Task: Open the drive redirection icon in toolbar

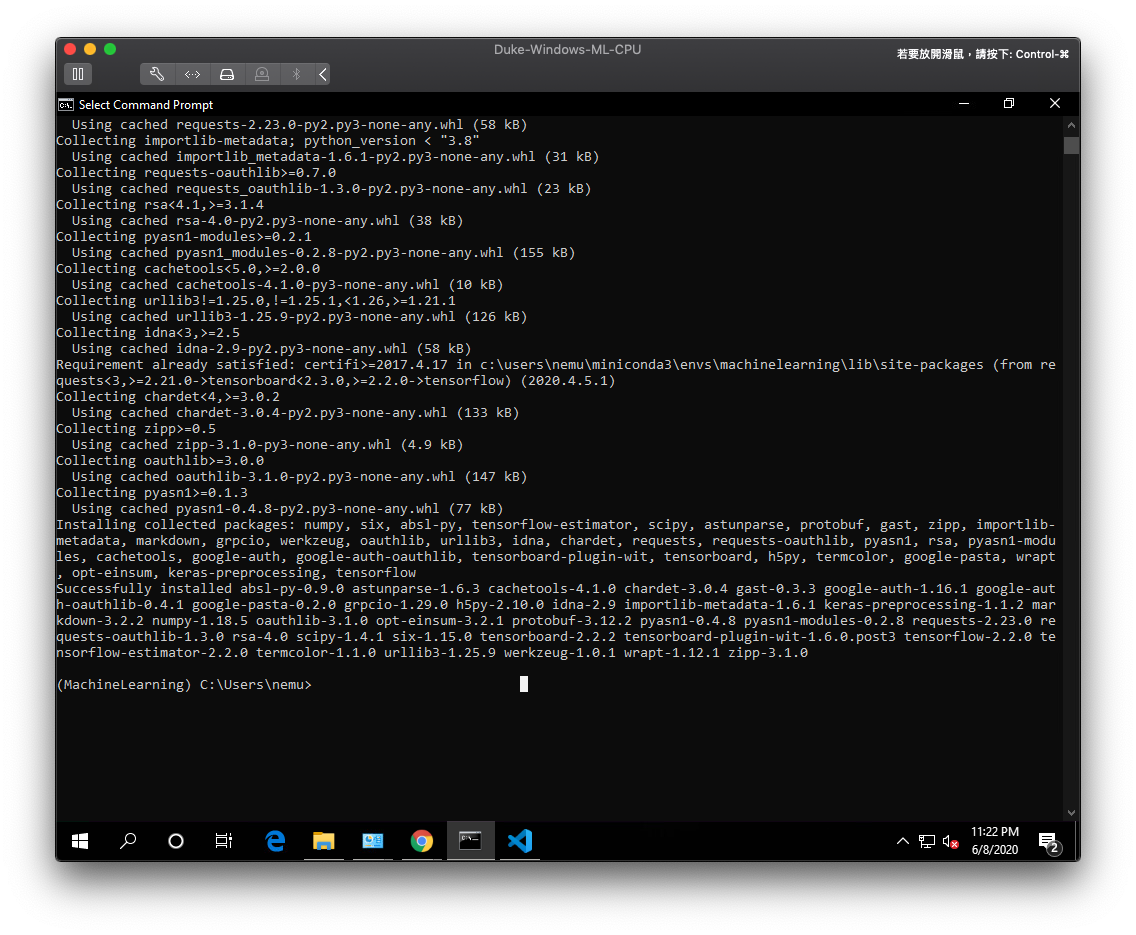Action: 227,73
